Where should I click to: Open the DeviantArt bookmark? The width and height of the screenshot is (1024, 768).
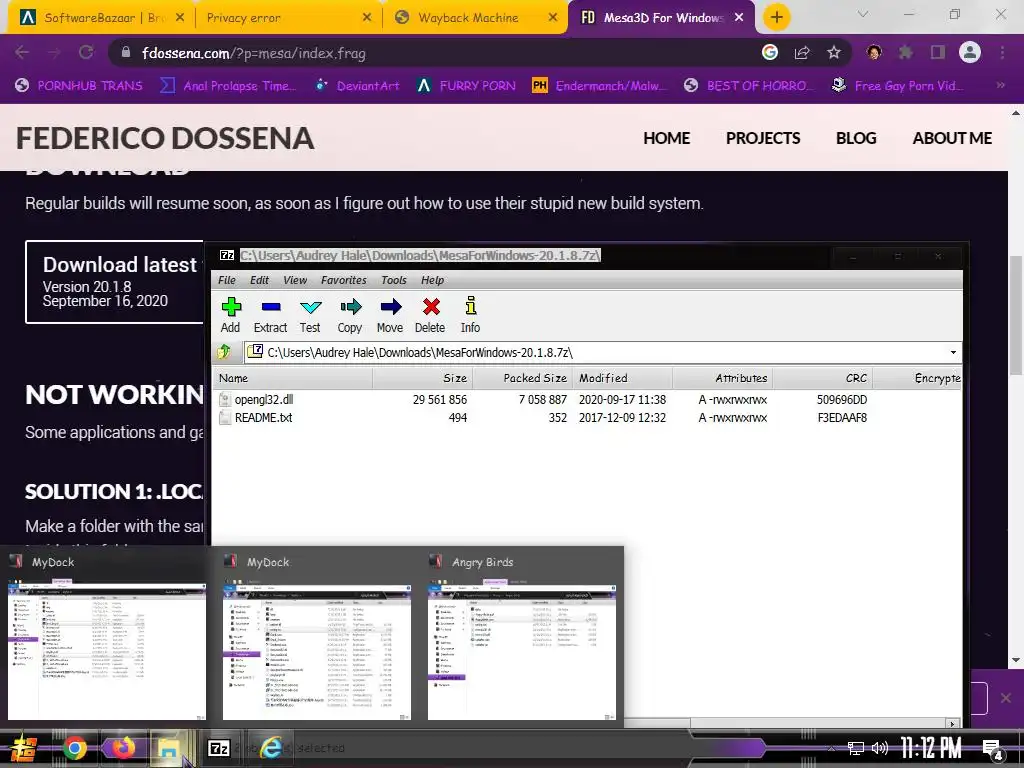point(357,86)
